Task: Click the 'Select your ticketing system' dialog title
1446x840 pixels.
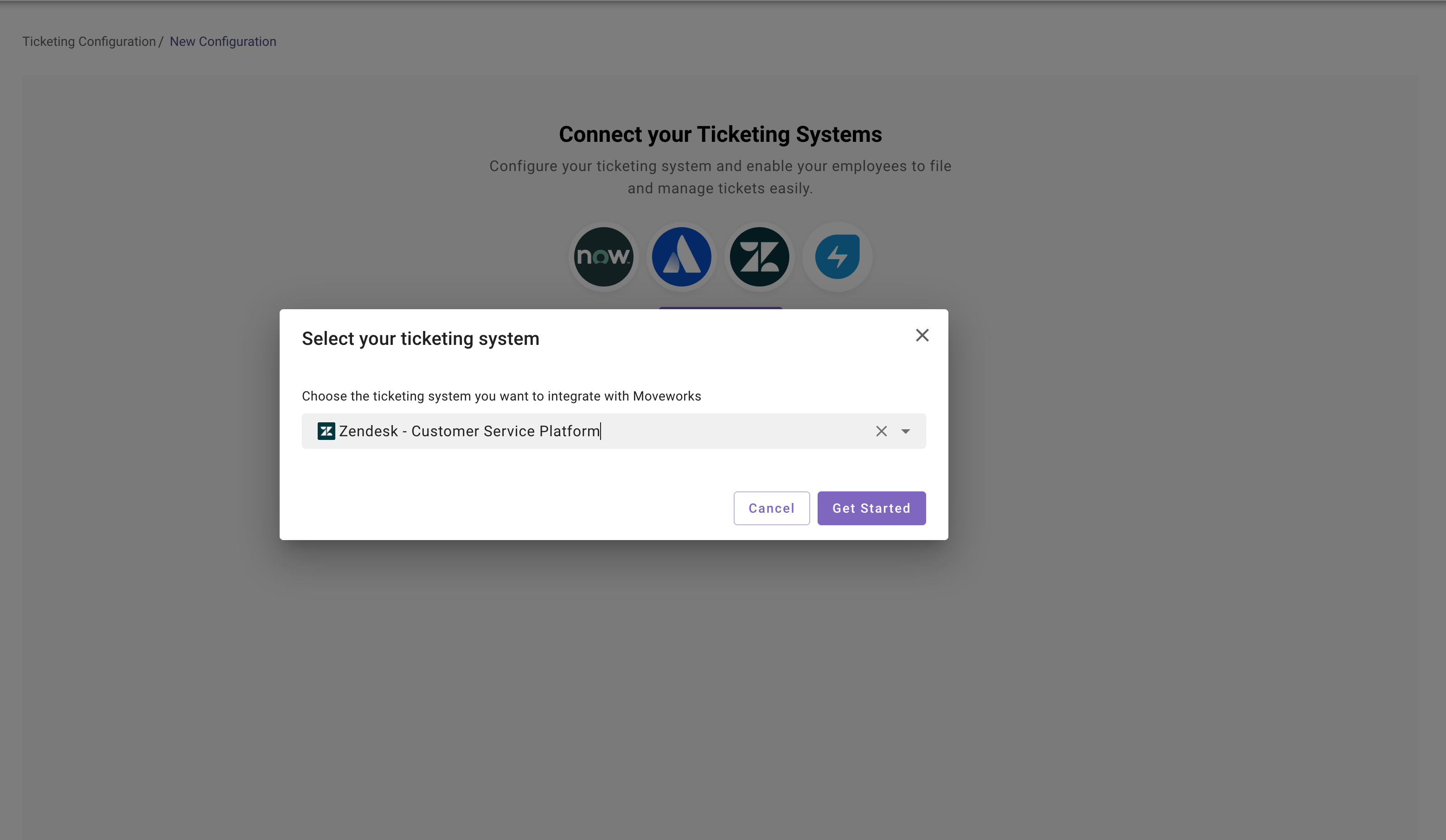Action: coord(420,338)
